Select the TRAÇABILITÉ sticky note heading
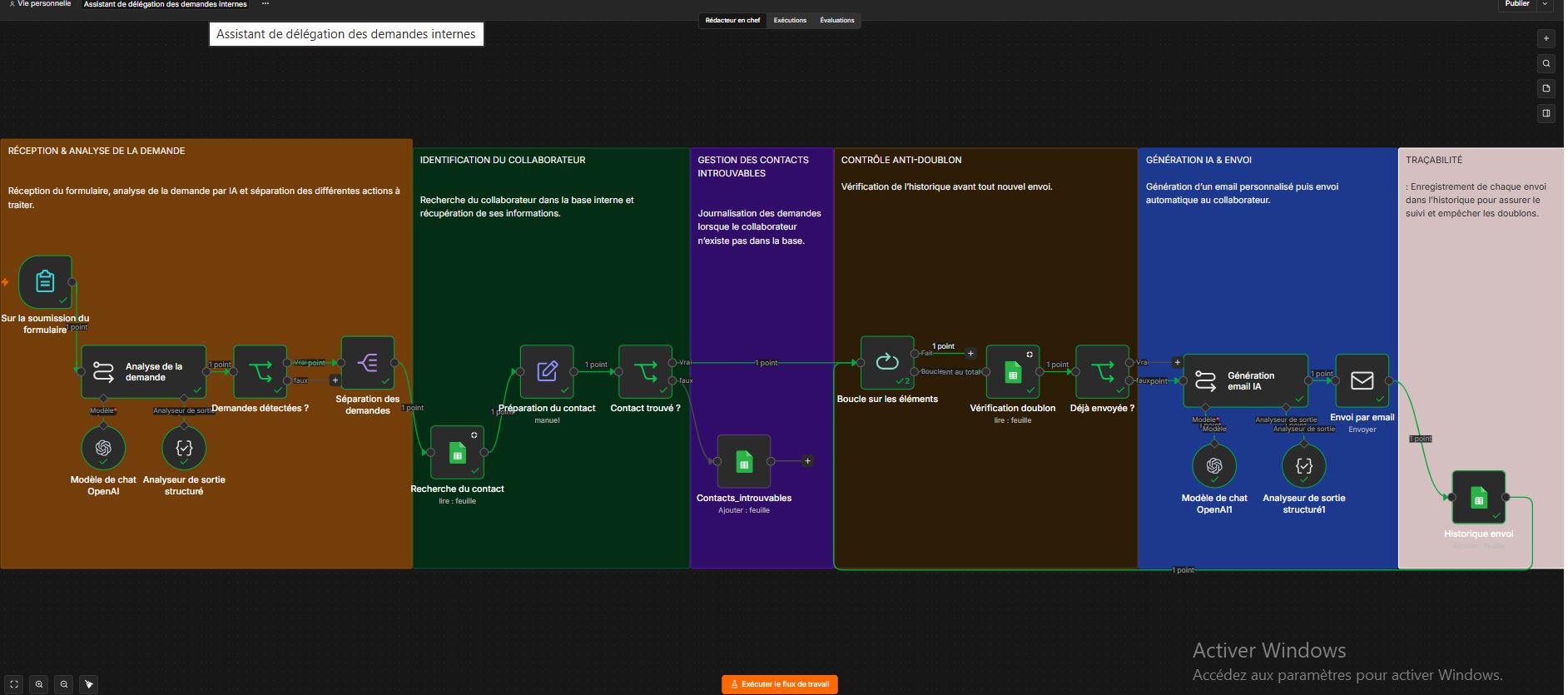Viewport: 1568px width, 695px height. [x=1434, y=160]
